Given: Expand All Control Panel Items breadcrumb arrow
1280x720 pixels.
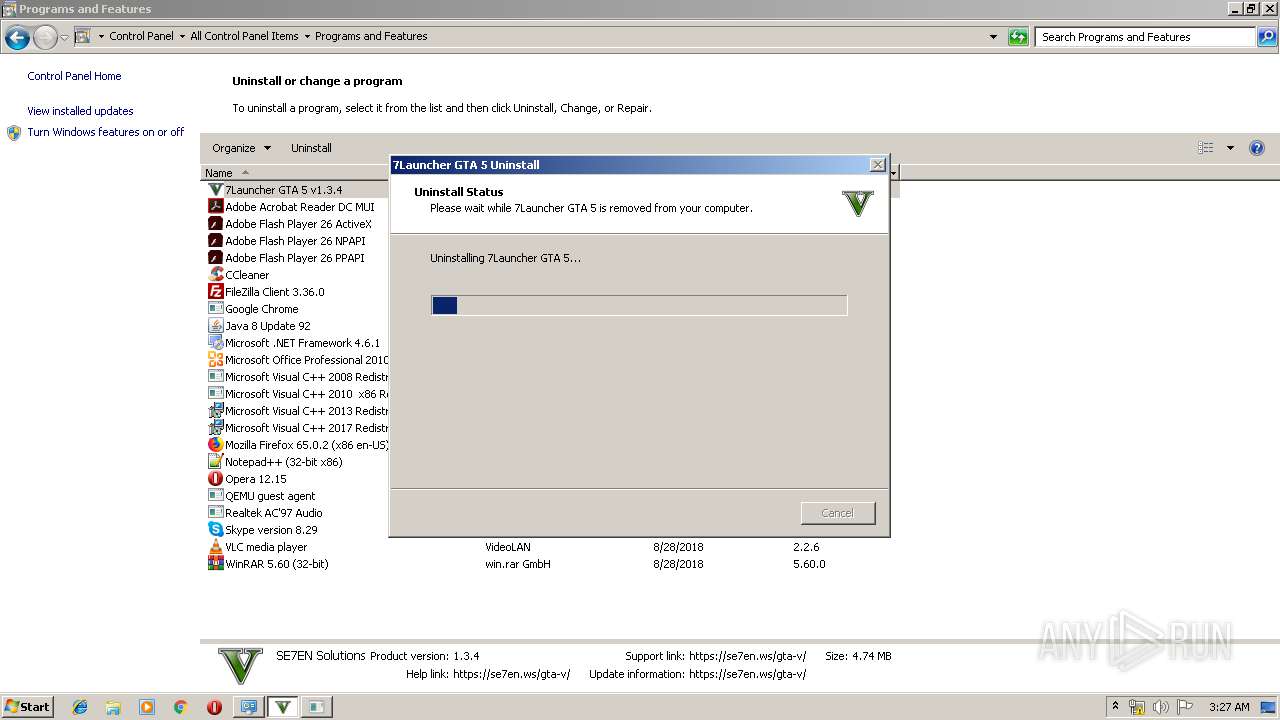Looking at the screenshot, I should [x=307, y=37].
